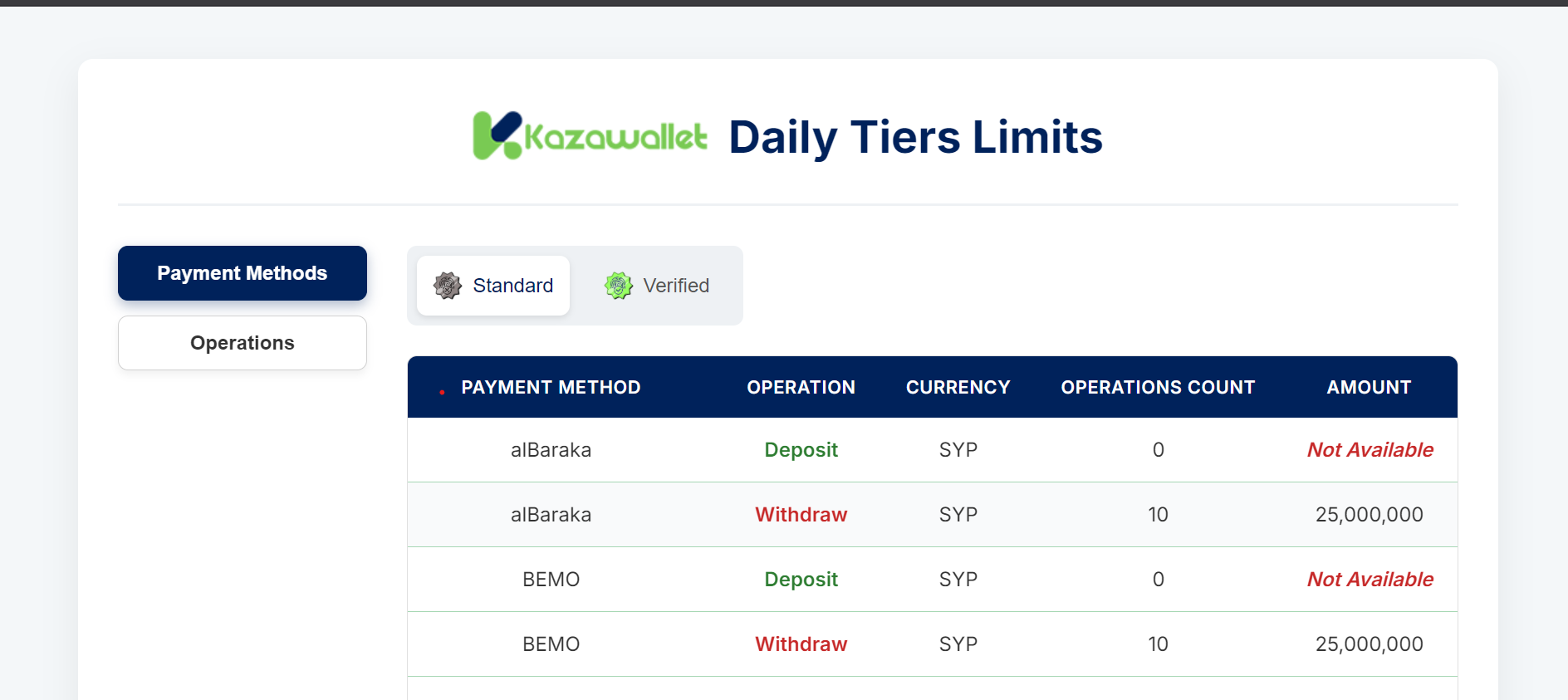Switch to the Verified tier tab

pos(657,286)
